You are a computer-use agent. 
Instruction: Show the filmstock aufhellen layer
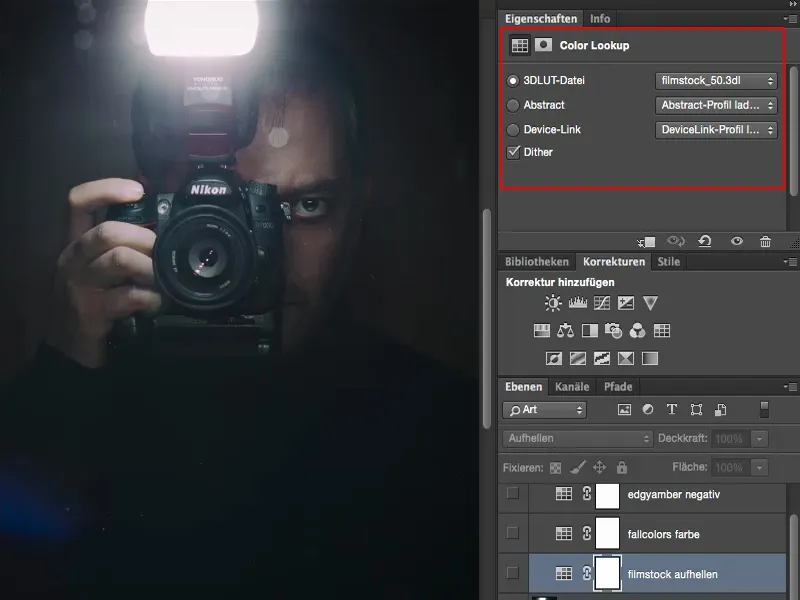tap(513, 573)
